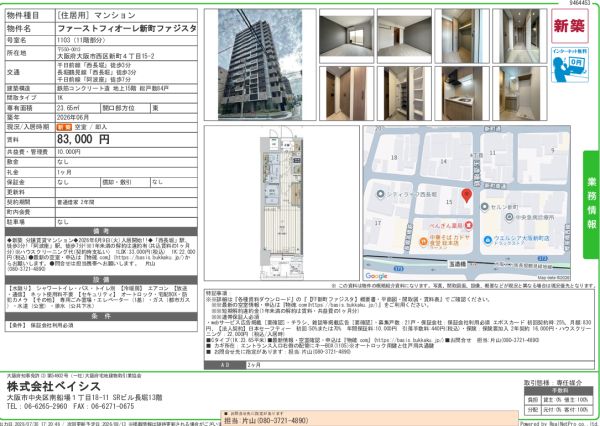Click the 開口部方位 value 東
The height and width of the screenshot is (426, 600).
pyautogui.click(x=155, y=108)
